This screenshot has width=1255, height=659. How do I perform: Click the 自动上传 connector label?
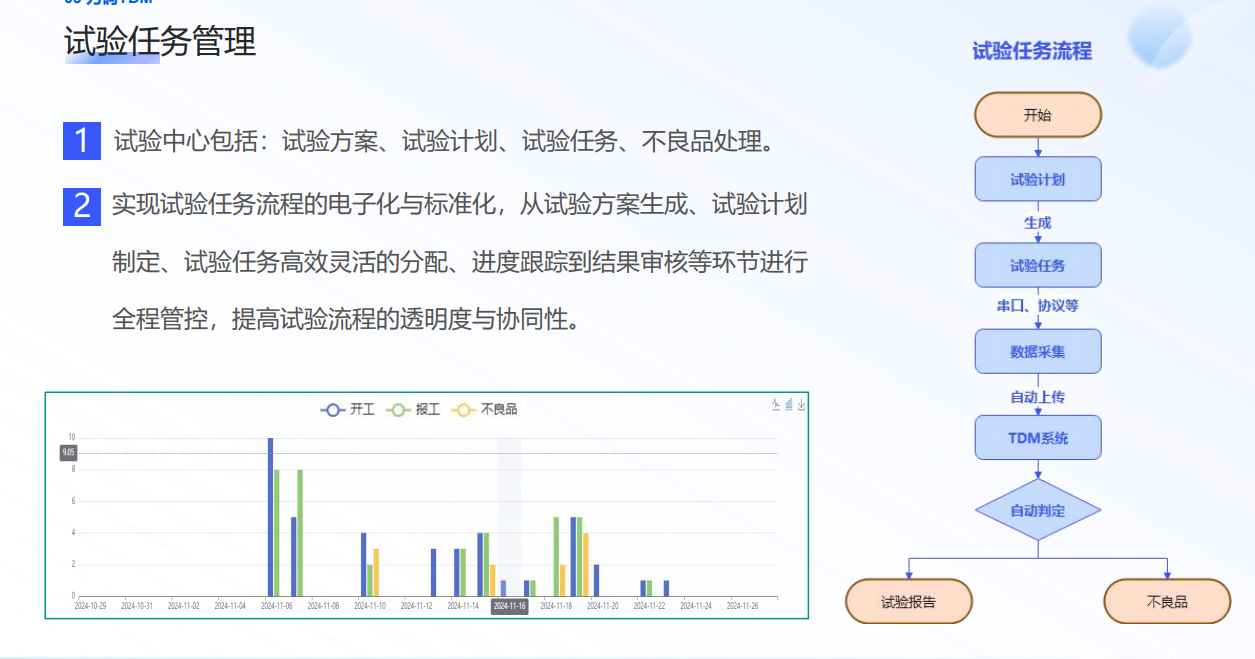coord(1038,397)
